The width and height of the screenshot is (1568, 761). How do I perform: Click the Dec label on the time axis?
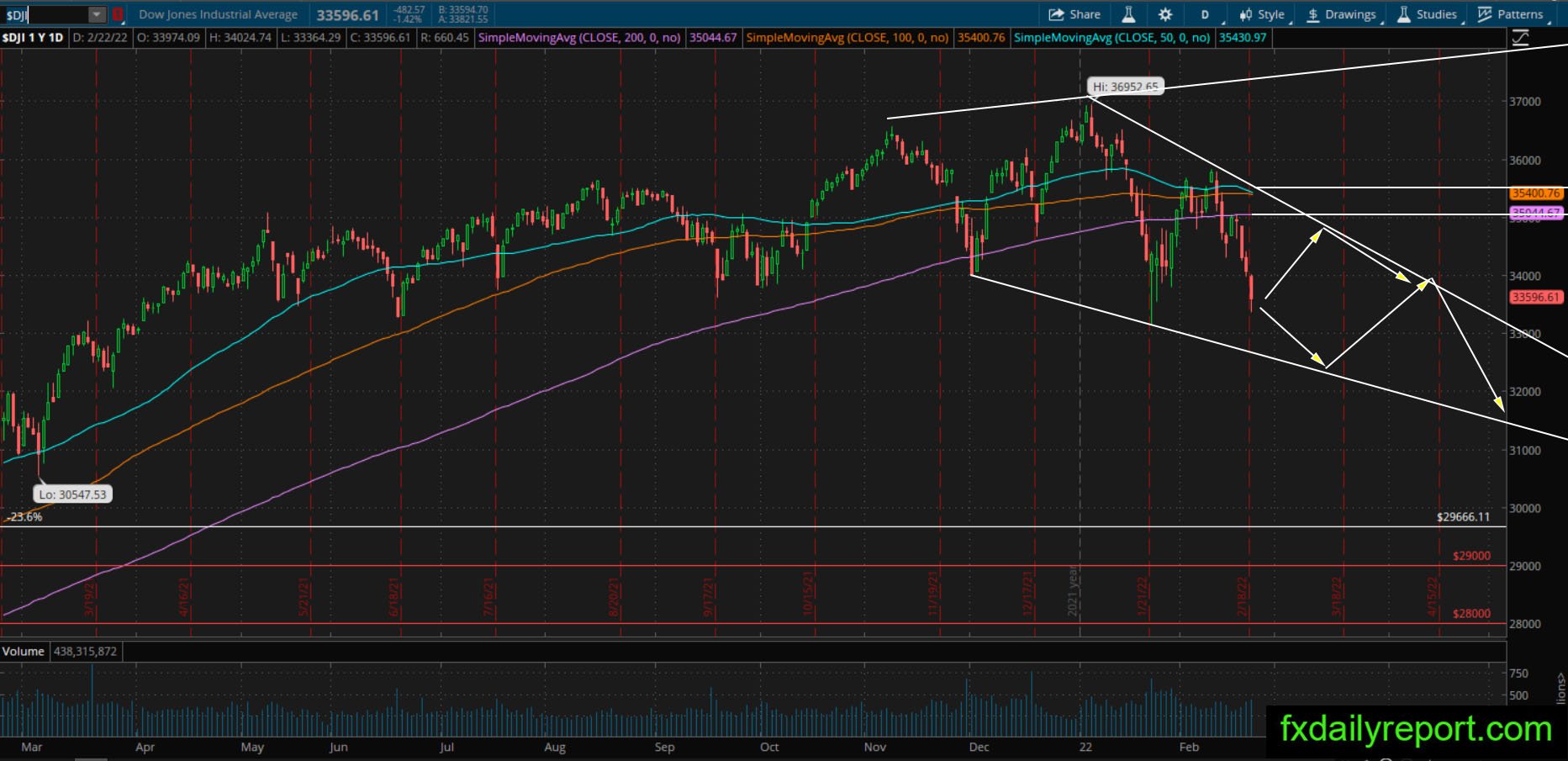[979, 747]
